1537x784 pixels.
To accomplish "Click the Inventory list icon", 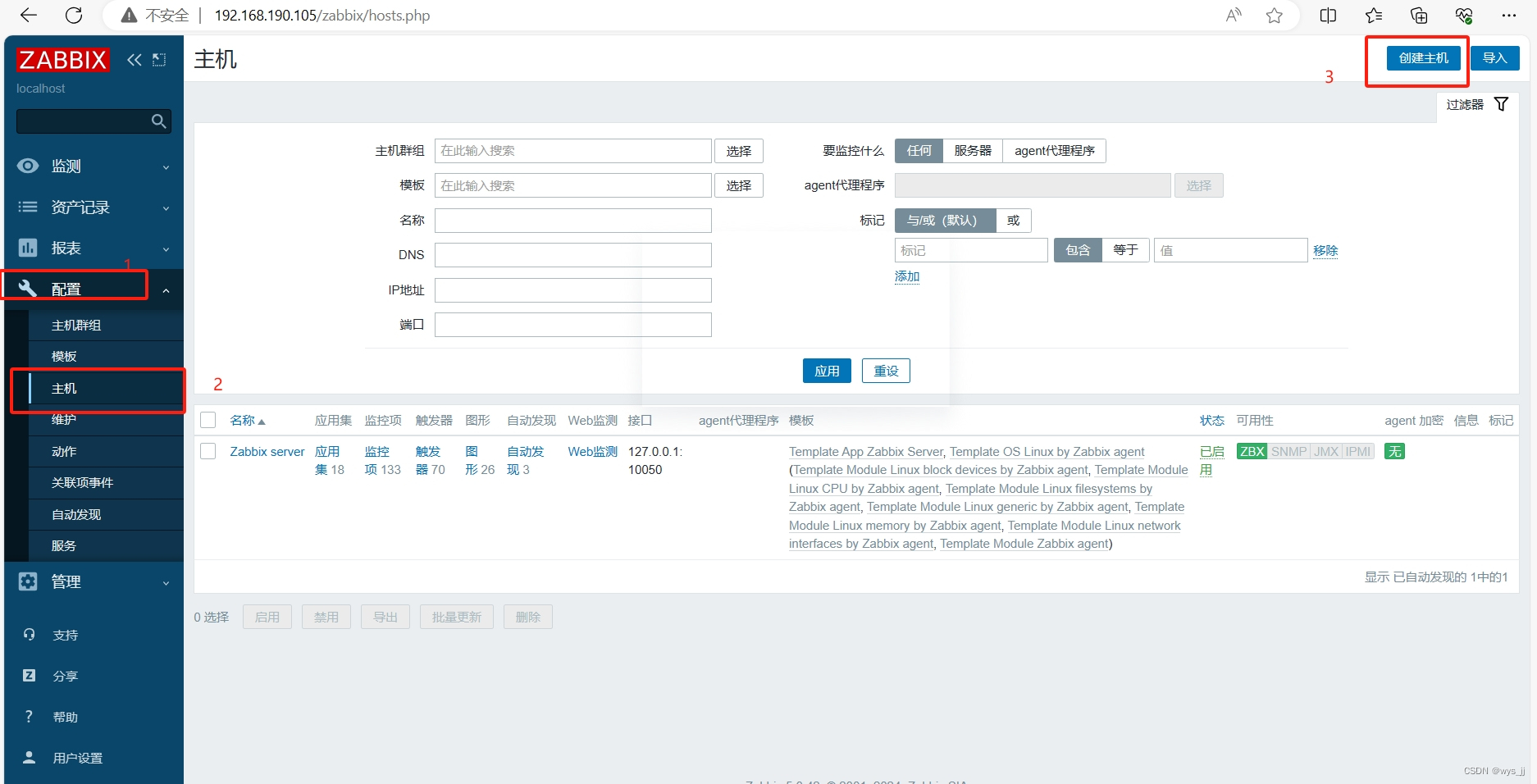I will pyautogui.click(x=28, y=207).
